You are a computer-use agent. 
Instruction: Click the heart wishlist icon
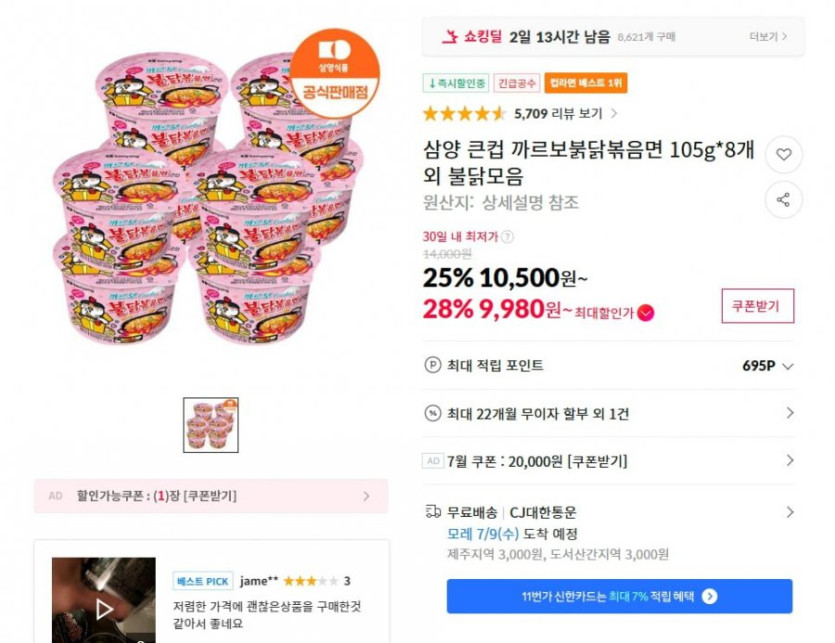pyautogui.click(x=783, y=155)
